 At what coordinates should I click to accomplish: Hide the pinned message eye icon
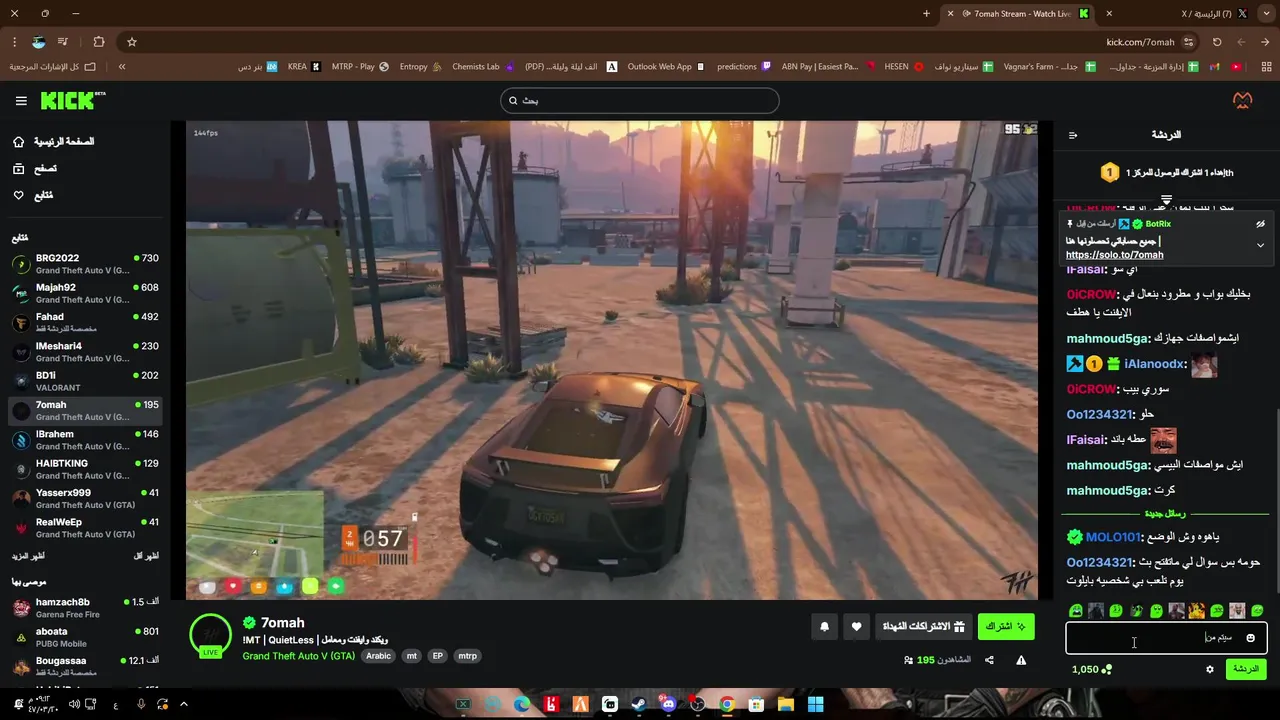pos(1260,224)
